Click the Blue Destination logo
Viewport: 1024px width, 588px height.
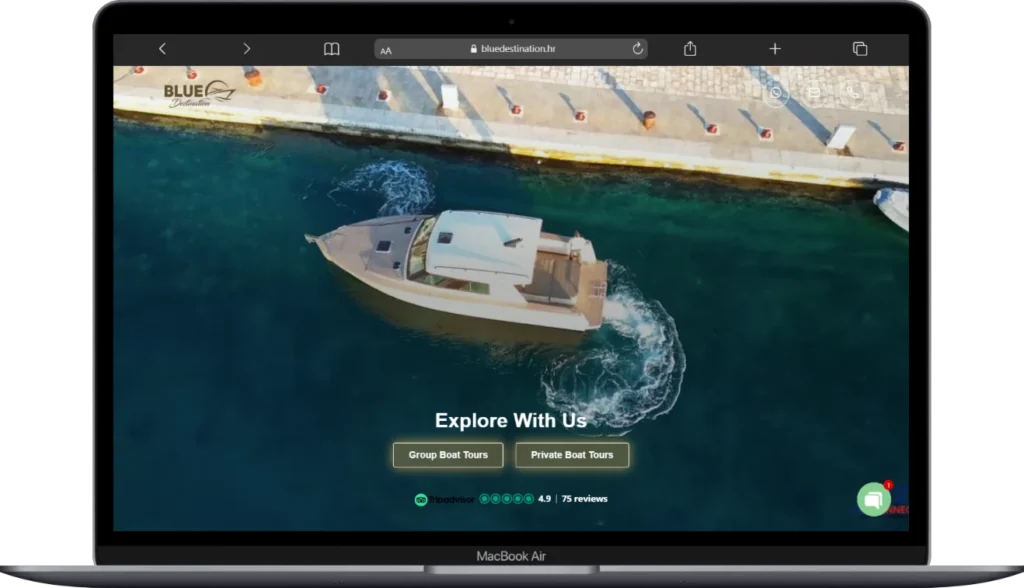[x=197, y=93]
